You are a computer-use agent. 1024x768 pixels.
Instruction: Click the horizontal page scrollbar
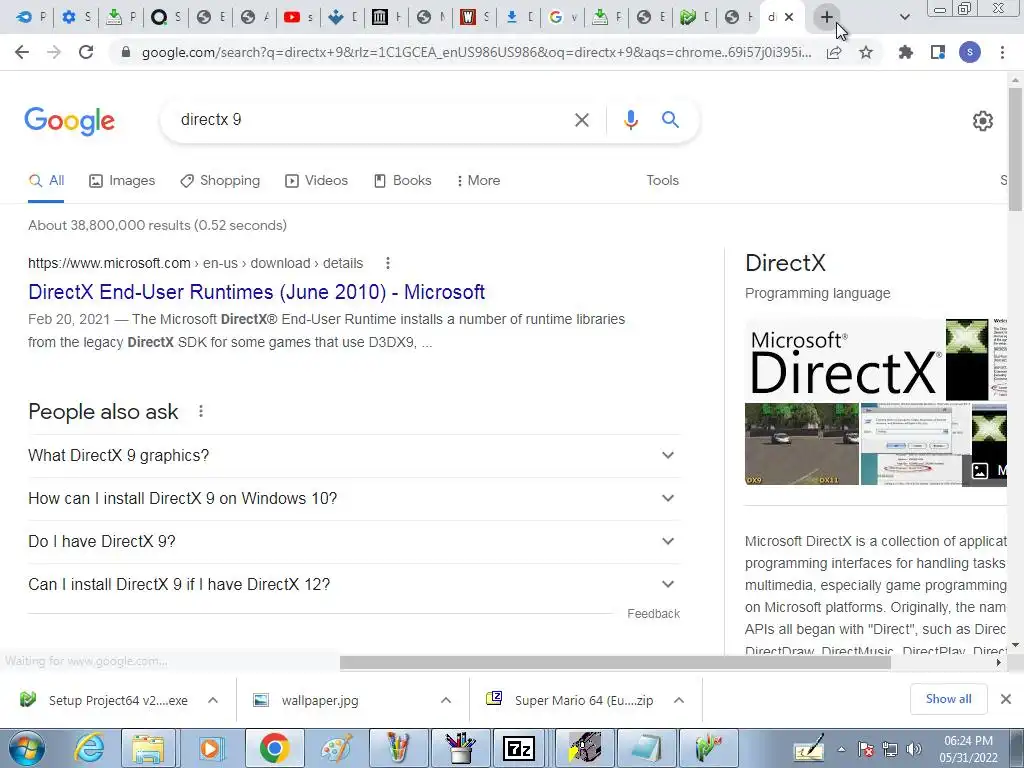coord(615,663)
